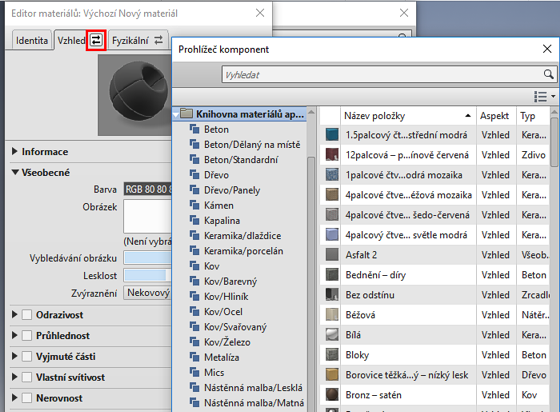Click the thumbnail of Bloky

pos(332,355)
